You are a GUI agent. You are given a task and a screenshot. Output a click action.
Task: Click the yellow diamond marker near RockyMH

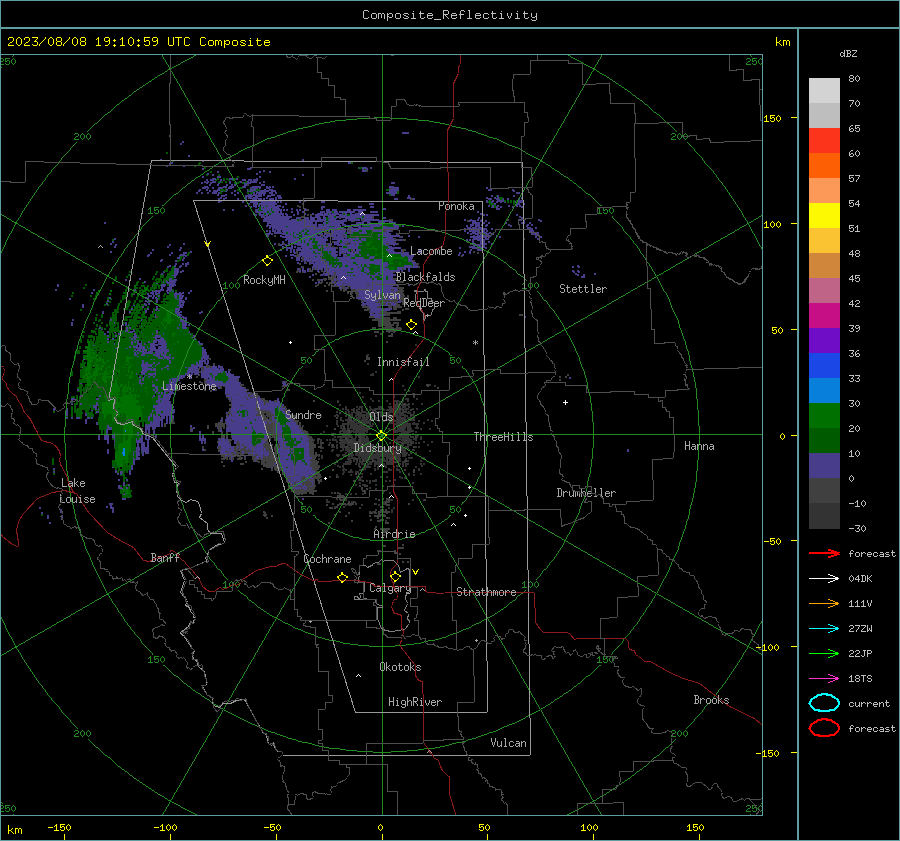[267, 261]
